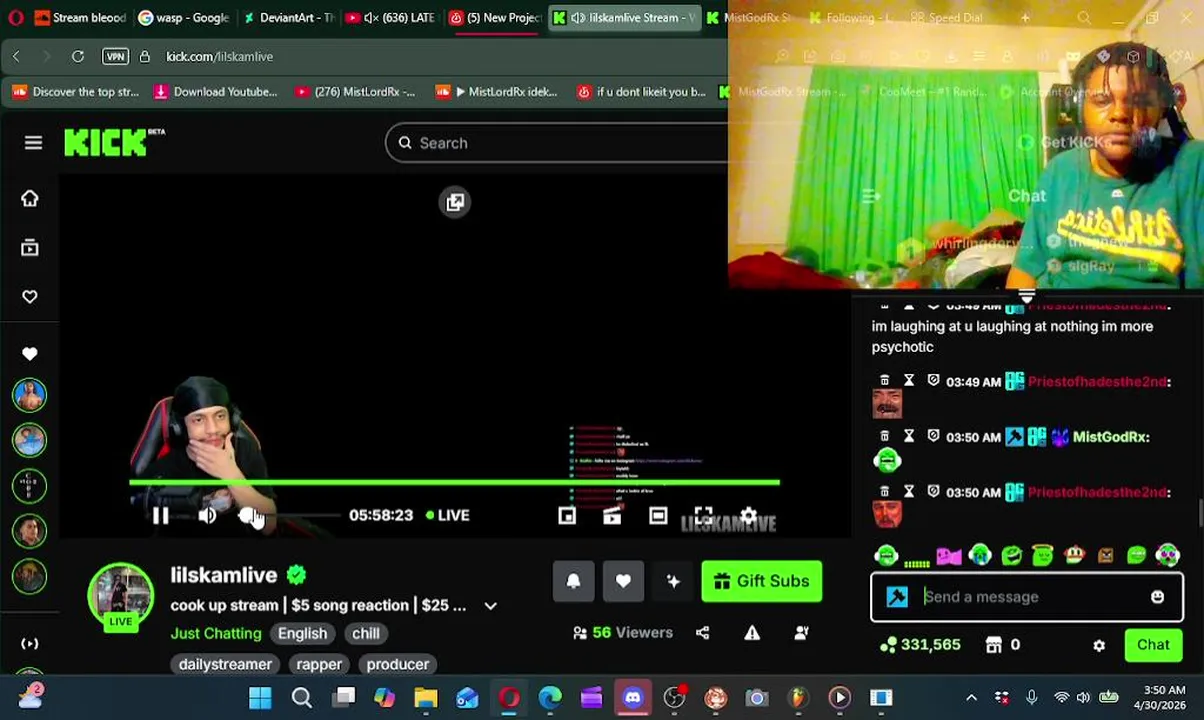This screenshot has height=720, width=1204.
Task: Open the Following outline heart in sidebar
Action: click(29, 296)
